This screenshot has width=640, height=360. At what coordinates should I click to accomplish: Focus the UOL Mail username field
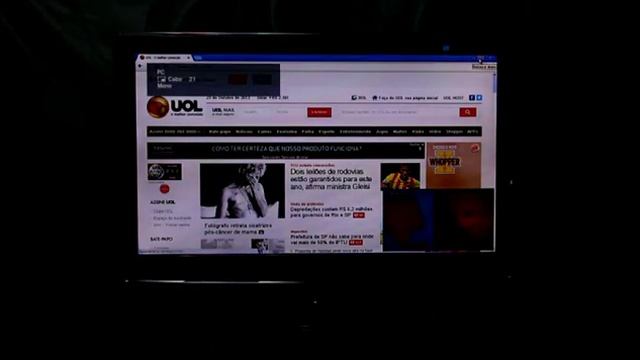(256, 112)
